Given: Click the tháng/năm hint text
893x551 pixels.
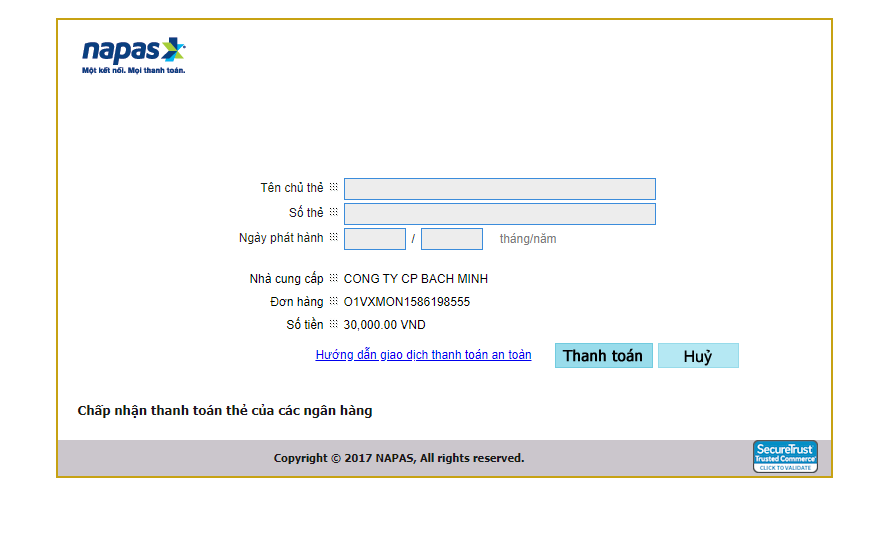Looking at the screenshot, I should click(x=528, y=239).
